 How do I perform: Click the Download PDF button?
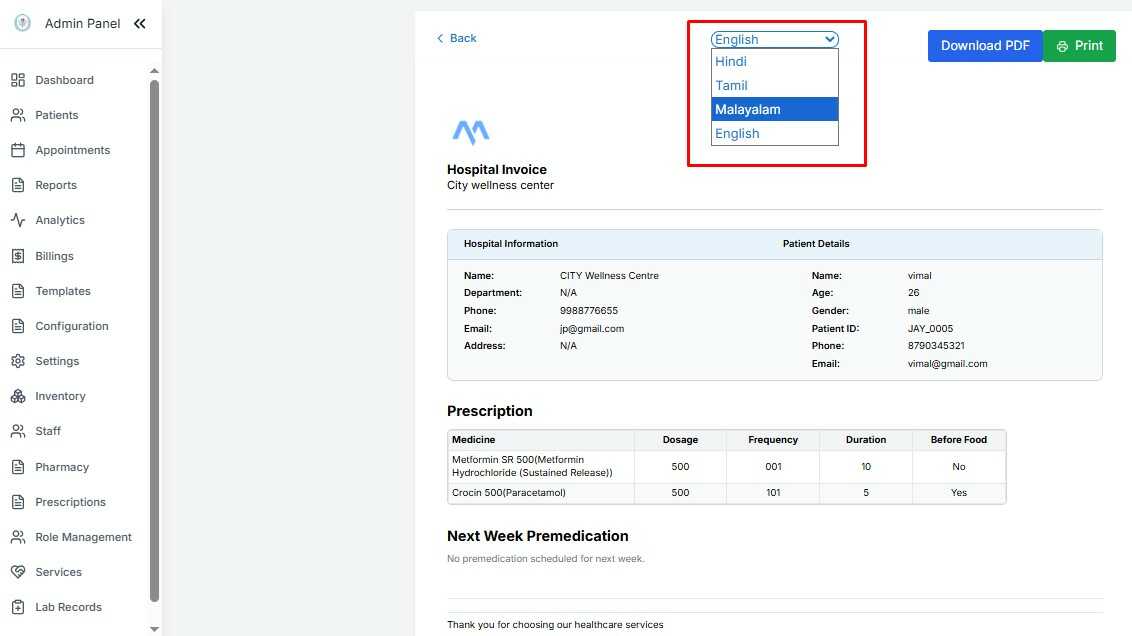tap(984, 46)
